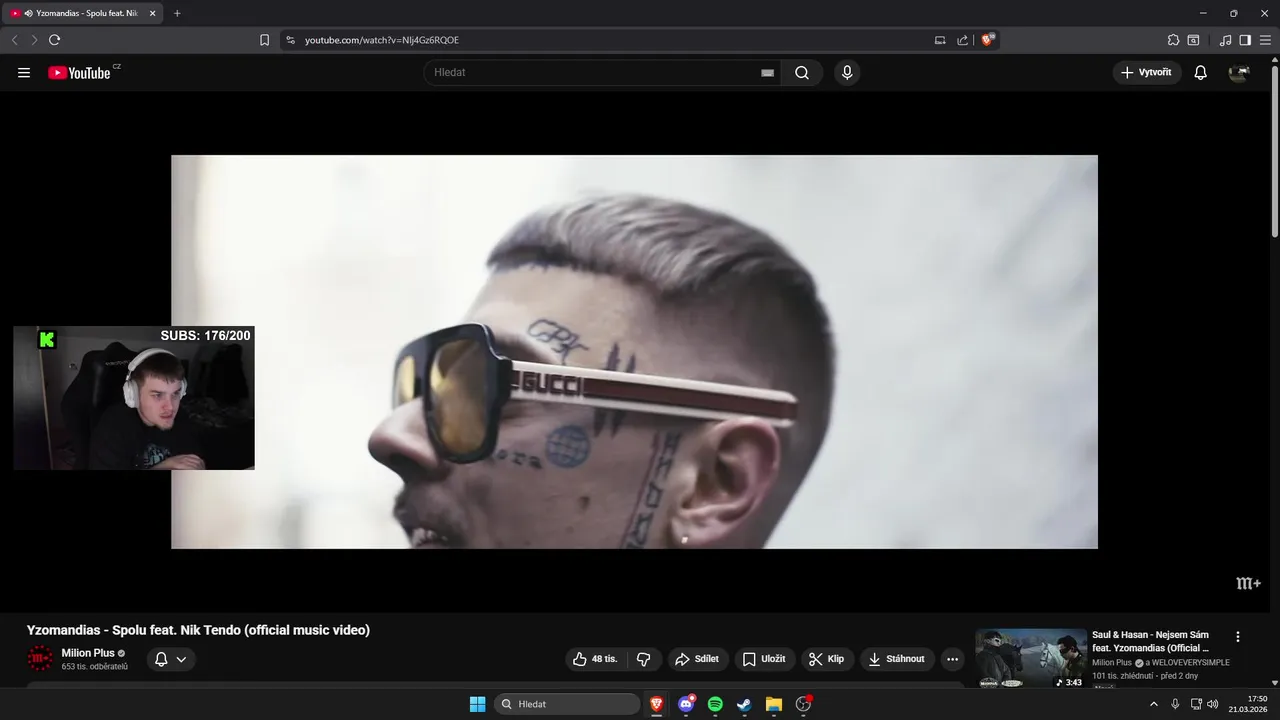Image resolution: width=1280 pixels, height=720 pixels.
Task: Open the Milion Plus channel avatar
Action: tap(40, 658)
